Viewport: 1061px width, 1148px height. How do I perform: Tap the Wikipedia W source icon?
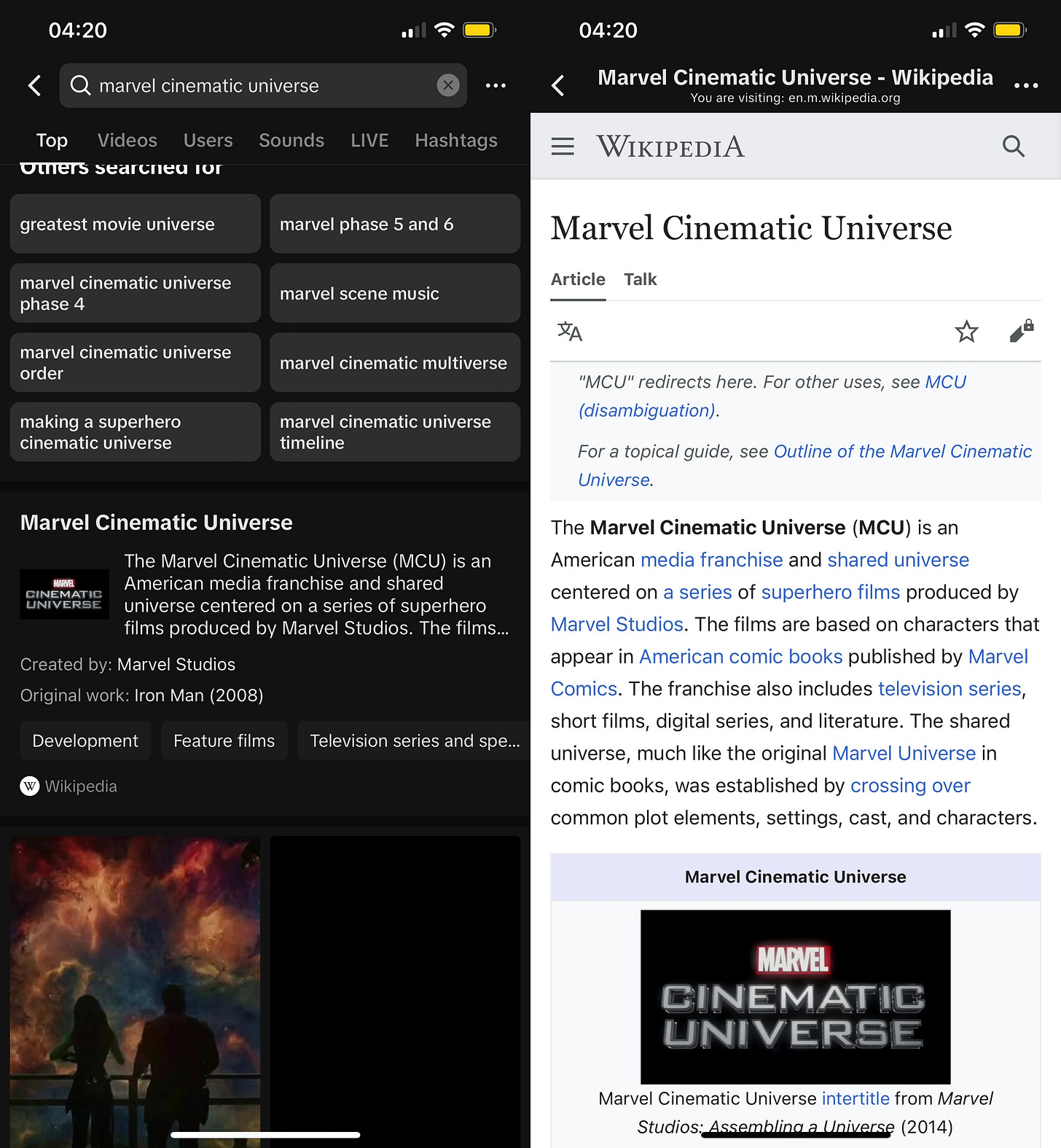pyautogui.click(x=30, y=786)
